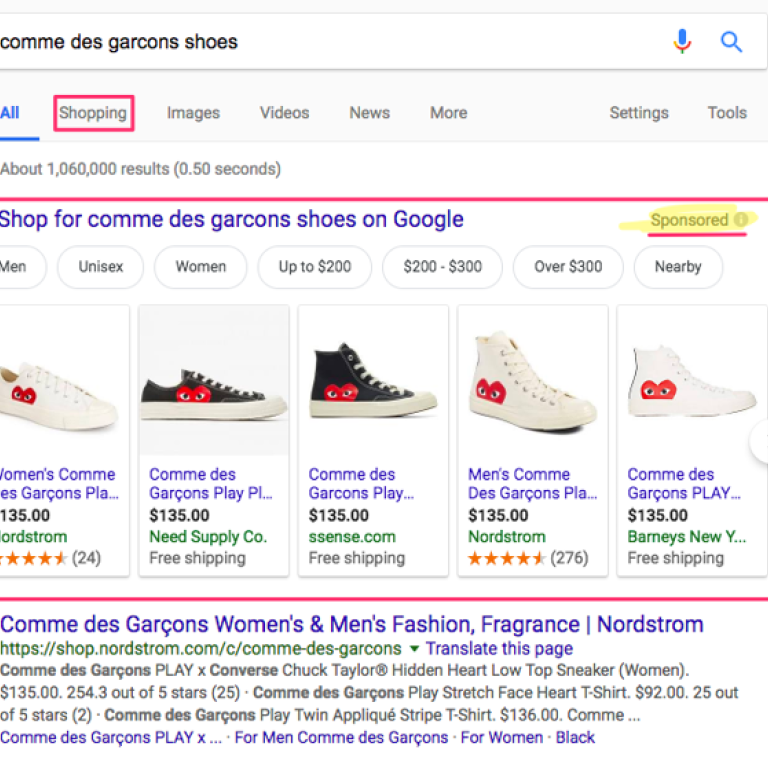Filter by Up to $200
Image resolution: width=768 pixels, height=768 pixels.
tap(314, 266)
